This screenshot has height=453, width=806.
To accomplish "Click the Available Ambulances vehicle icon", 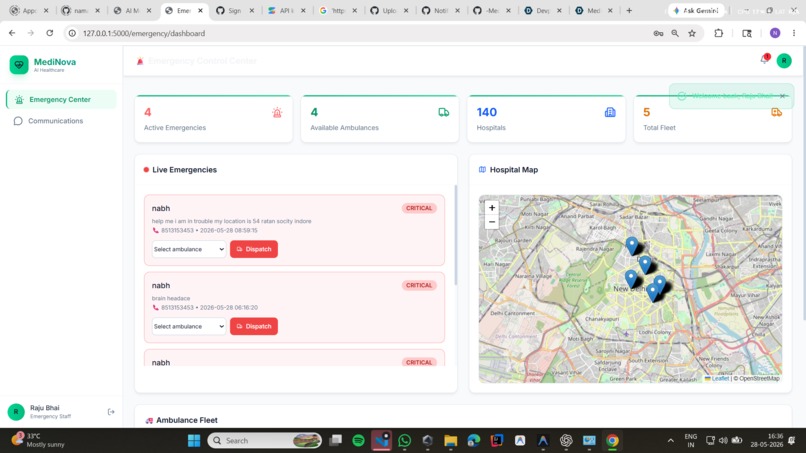I will pyautogui.click(x=444, y=112).
